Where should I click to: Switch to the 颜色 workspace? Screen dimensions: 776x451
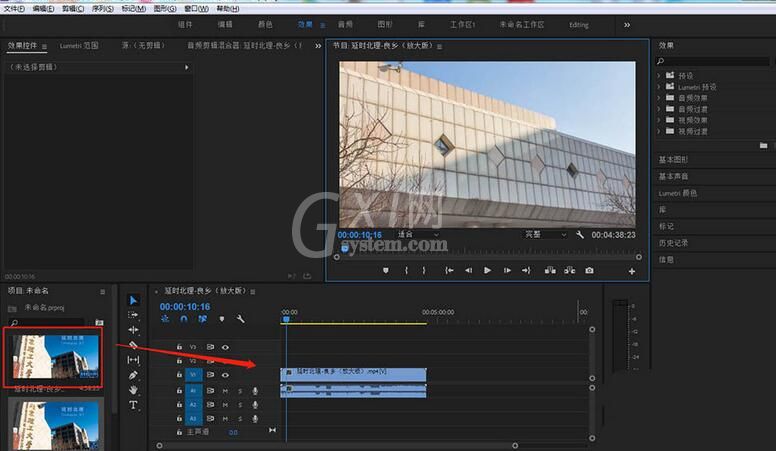click(x=265, y=24)
